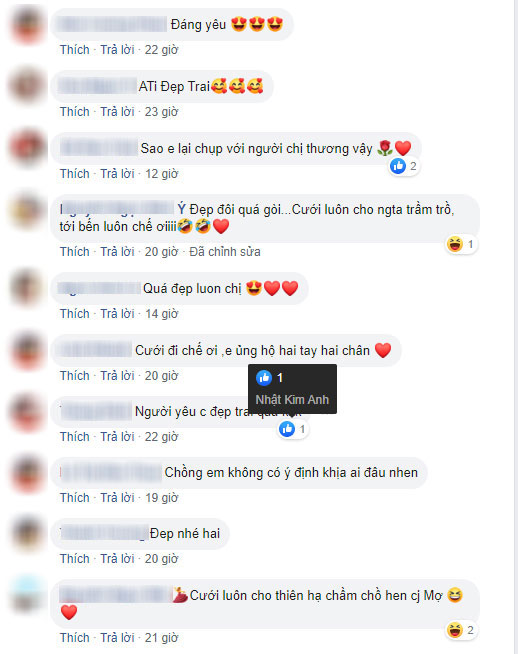518x654 pixels.
Task: Click like reaction count on 'Sao e lại chụp' comment
Action: tap(404, 166)
